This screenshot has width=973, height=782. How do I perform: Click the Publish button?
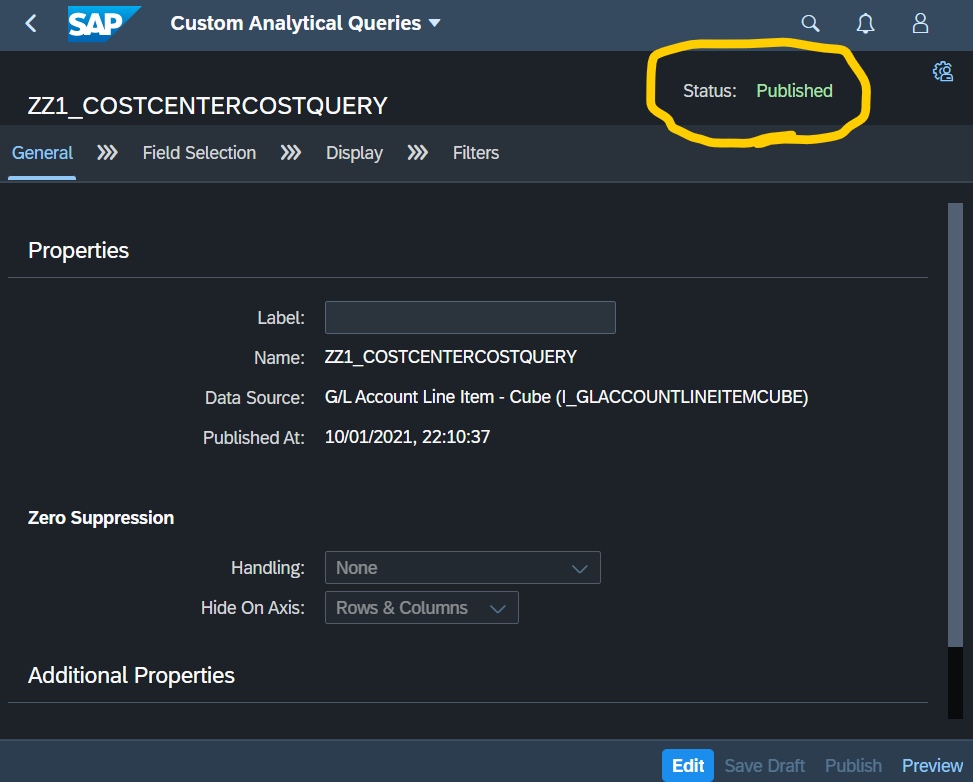pos(852,765)
